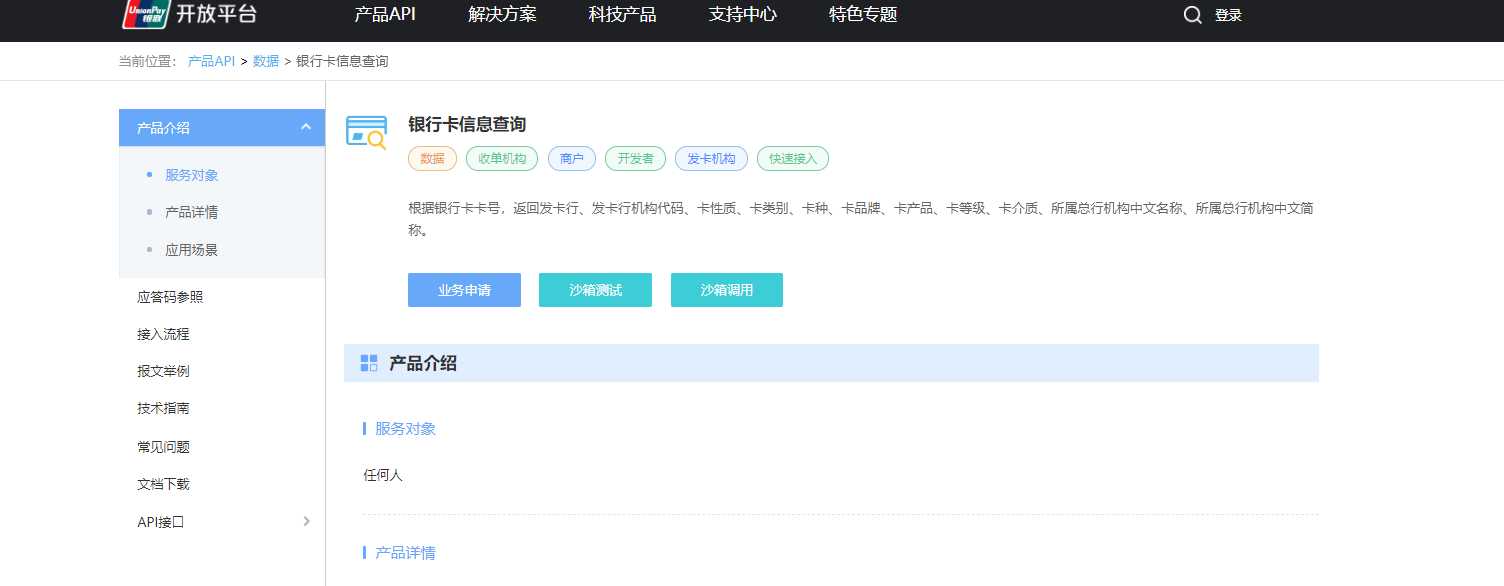Open 文档下载 in the sidebar
The width and height of the screenshot is (1504, 586).
coord(161,483)
